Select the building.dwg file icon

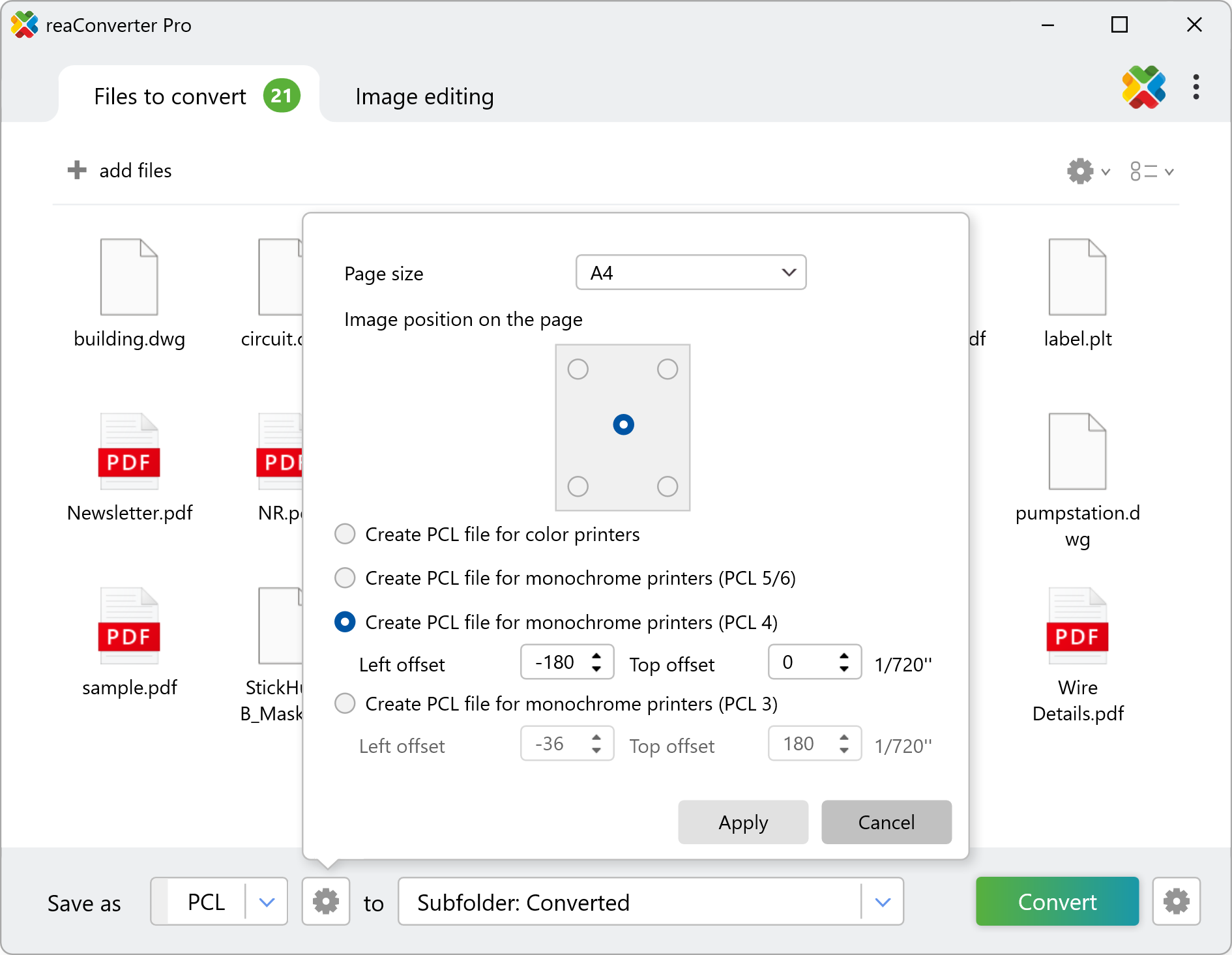point(129,278)
